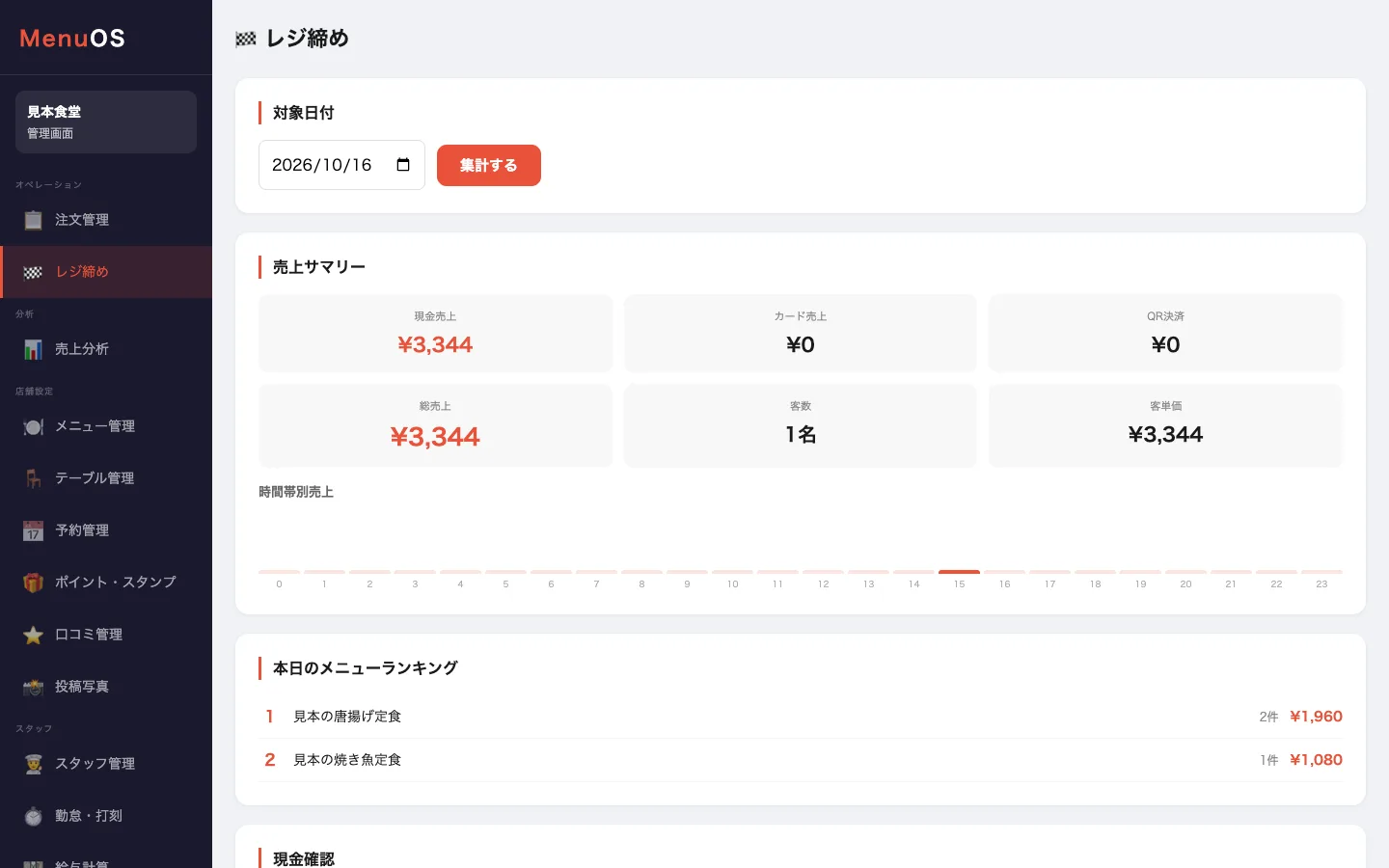1389x868 pixels.
Task: Click the 勤怠・打刻 stopwatch icon
Action: [33, 816]
